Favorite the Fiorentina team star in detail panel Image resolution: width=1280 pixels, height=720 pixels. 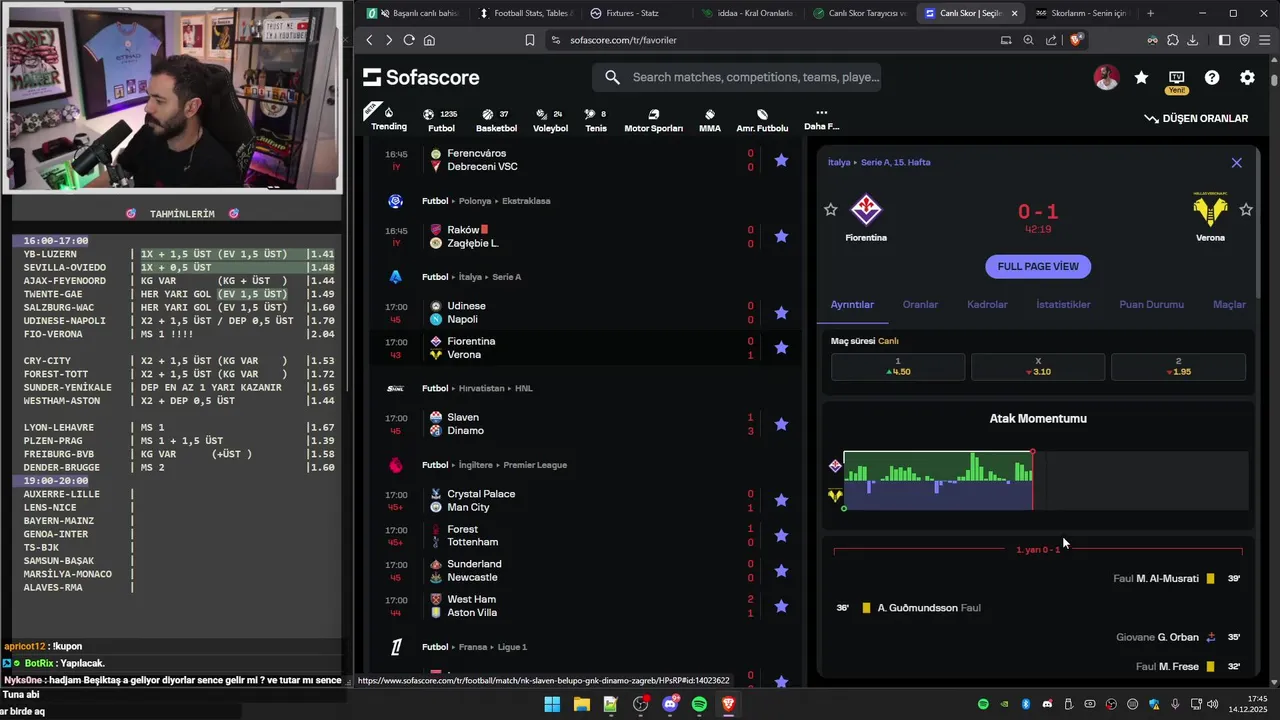(830, 210)
